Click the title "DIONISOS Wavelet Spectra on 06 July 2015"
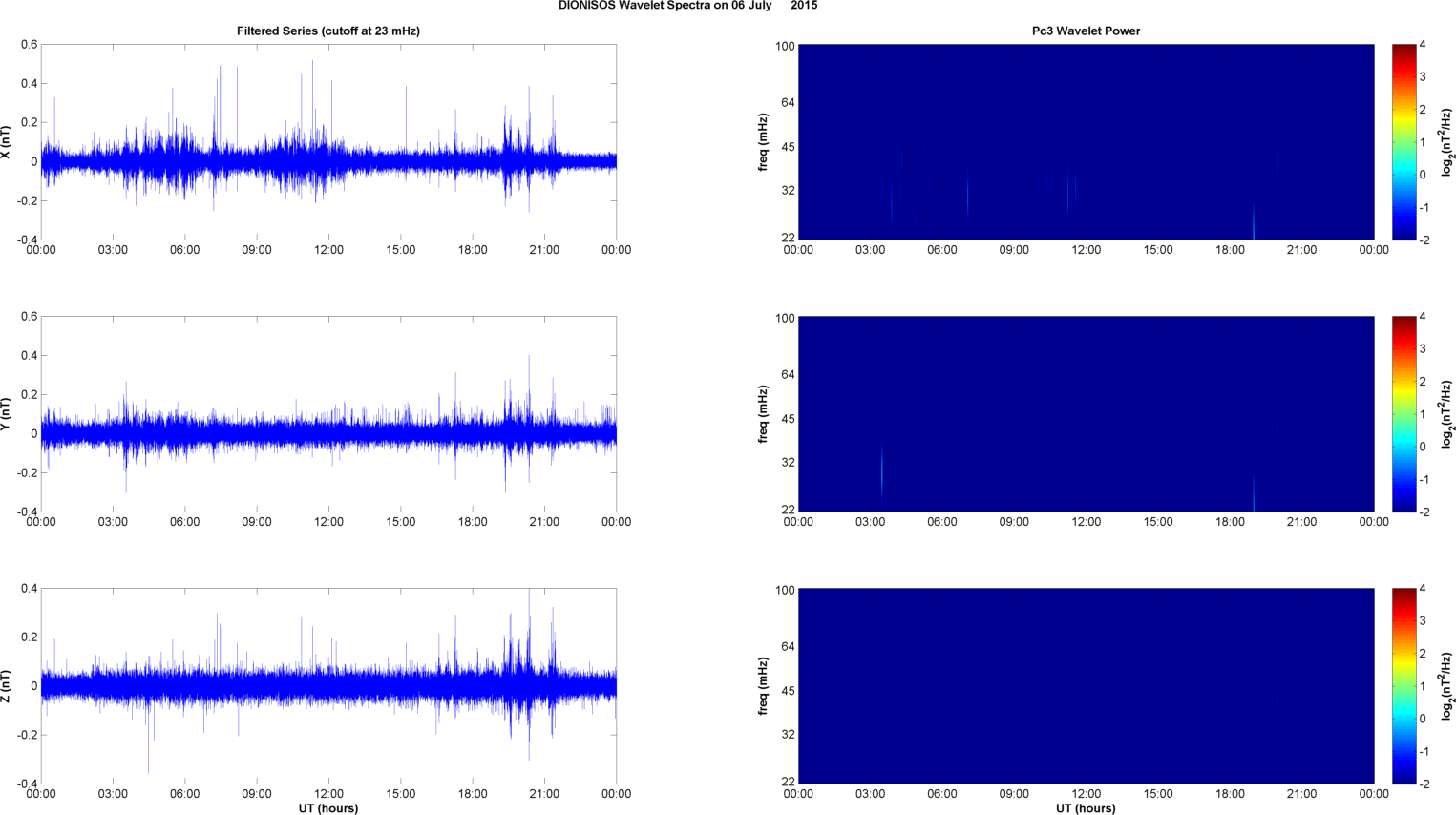1456x815 pixels. 687,6
